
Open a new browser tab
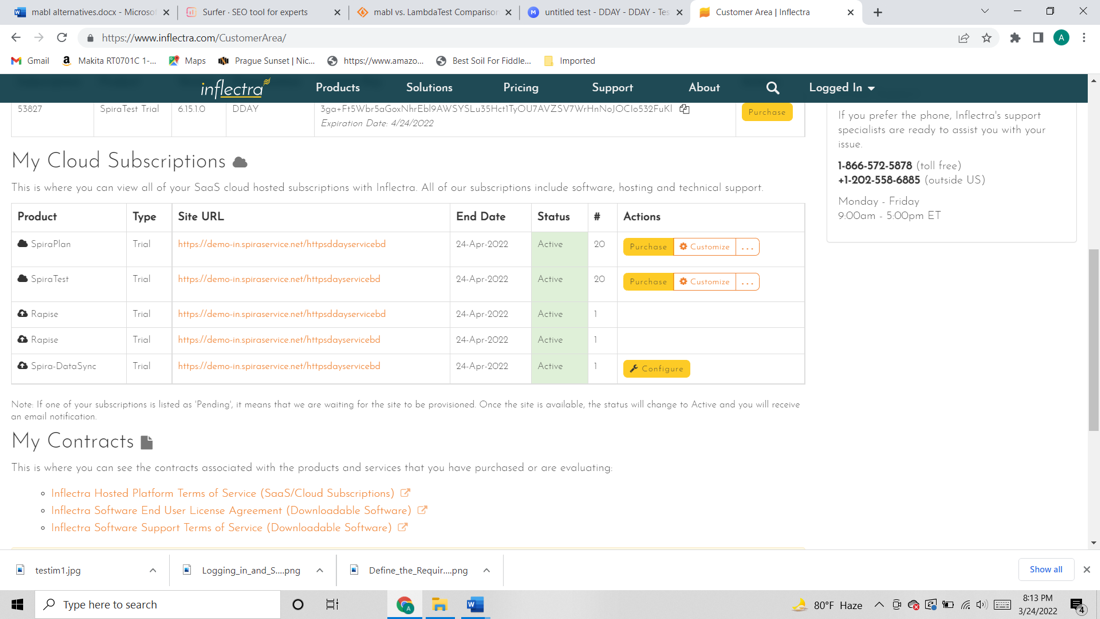pos(878,12)
